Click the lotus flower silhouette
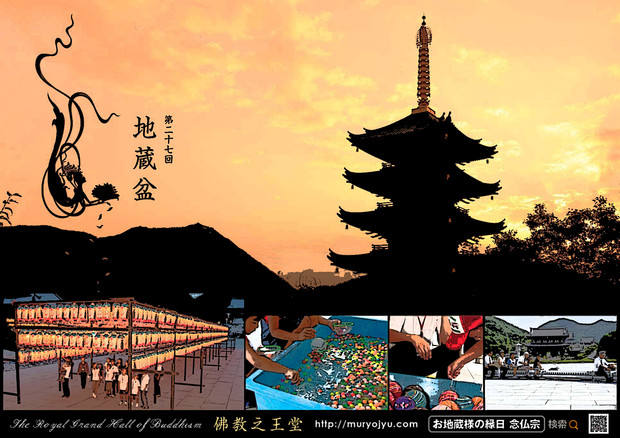620x438 pixels. (105, 192)
